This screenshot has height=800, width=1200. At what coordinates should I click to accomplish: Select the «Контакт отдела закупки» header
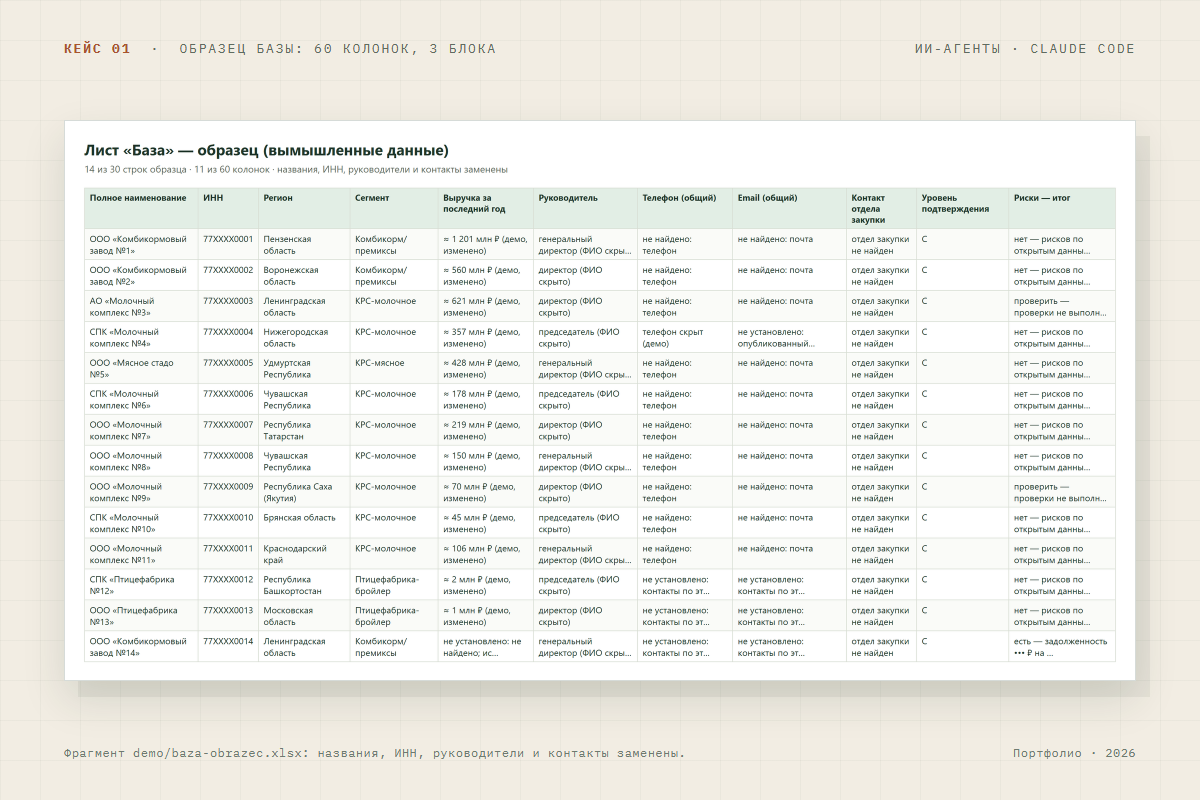pyautogui.click(x=882, y=208)
